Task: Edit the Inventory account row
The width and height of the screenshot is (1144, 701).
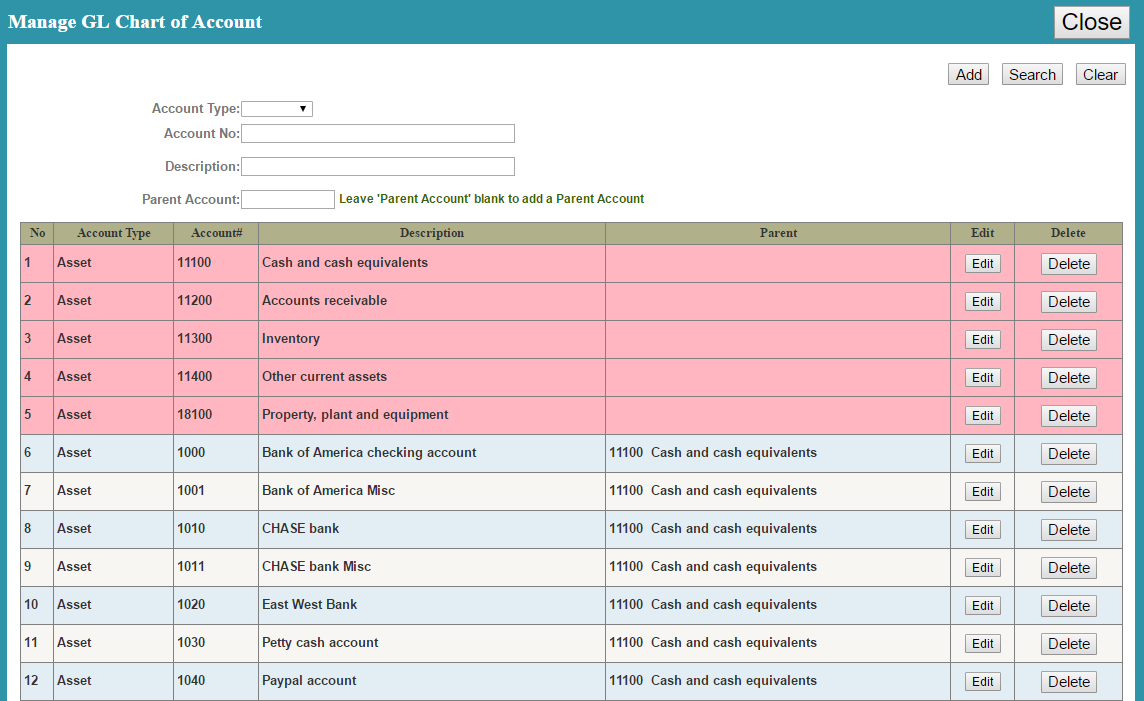Action: pyautogui.click(x=982, y=340)
